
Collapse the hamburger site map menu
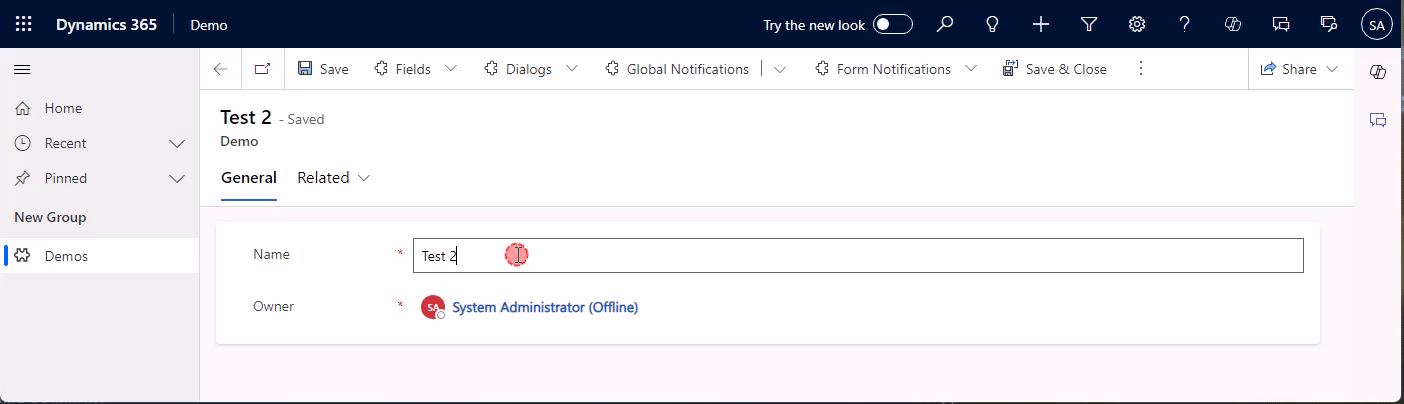click(x=22, y=69)
